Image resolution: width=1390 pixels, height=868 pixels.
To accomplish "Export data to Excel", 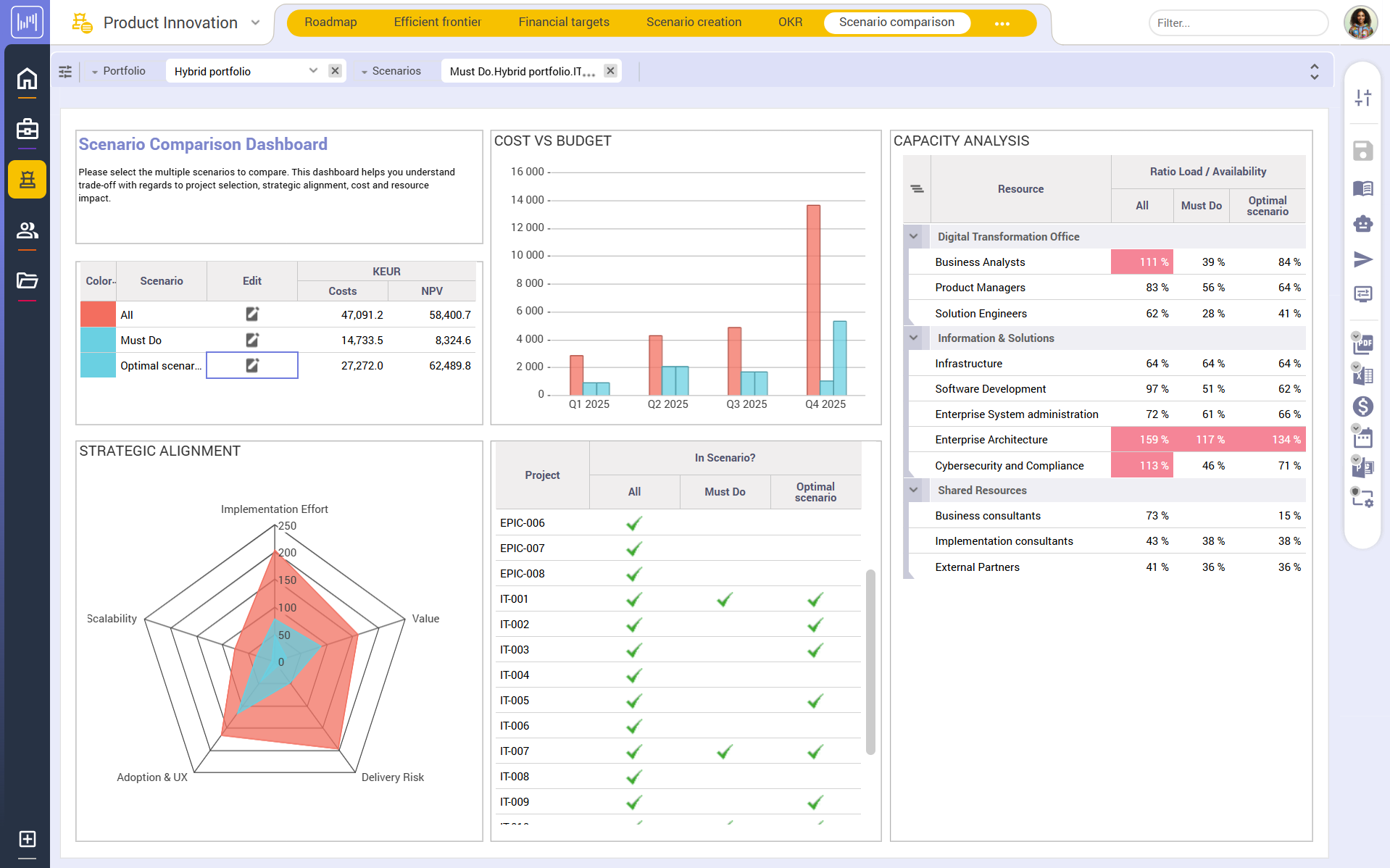I will coord(1363,375).
